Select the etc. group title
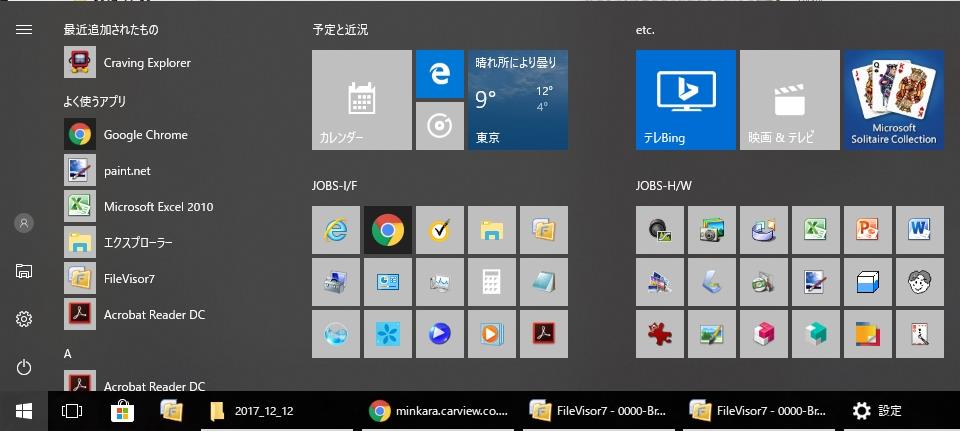960x431 pixels. click(x=645, y=30)
